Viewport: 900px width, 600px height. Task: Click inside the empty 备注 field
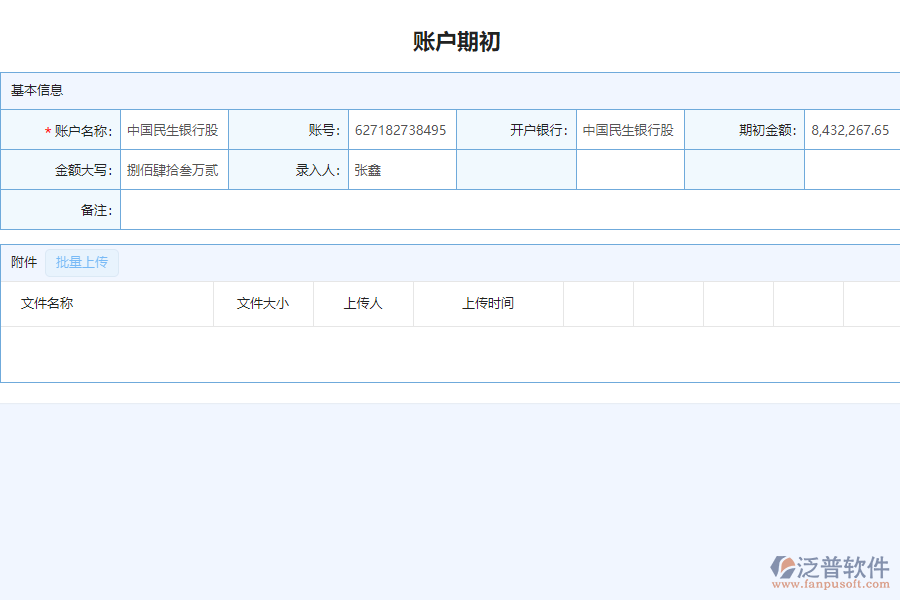pyautogui.click(x=400, y=210)
